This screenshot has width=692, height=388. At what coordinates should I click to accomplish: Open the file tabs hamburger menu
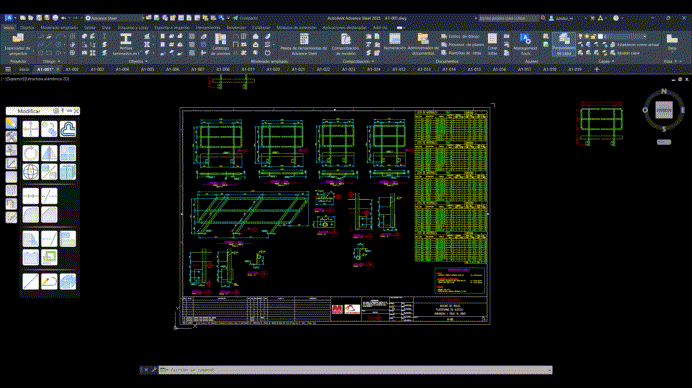8,69
